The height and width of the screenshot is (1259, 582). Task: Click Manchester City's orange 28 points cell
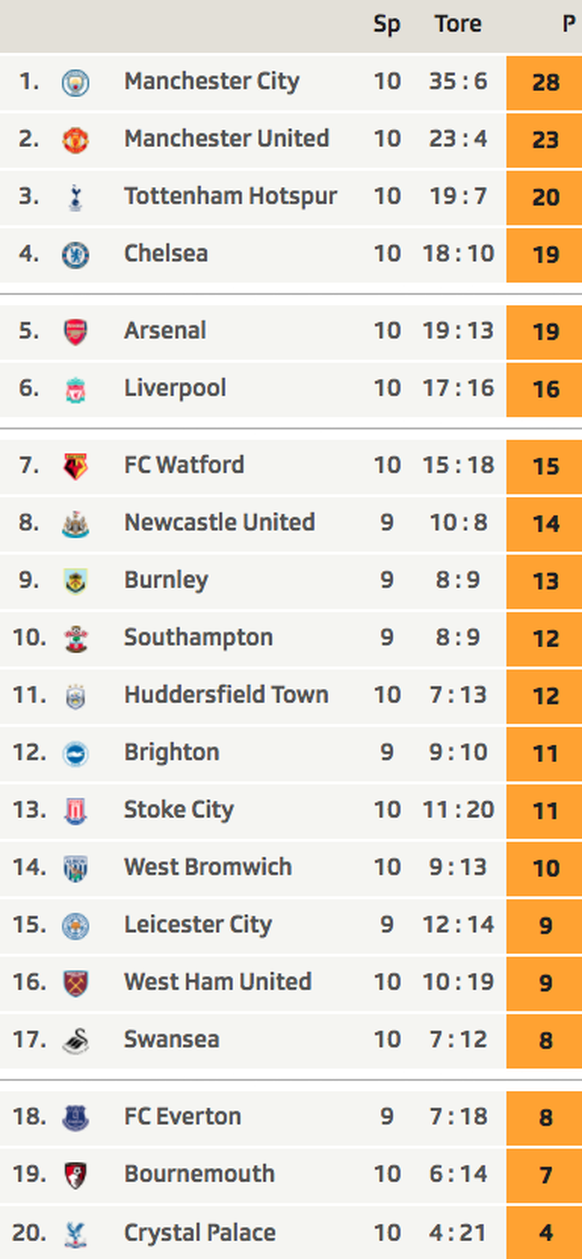(545, 82)
